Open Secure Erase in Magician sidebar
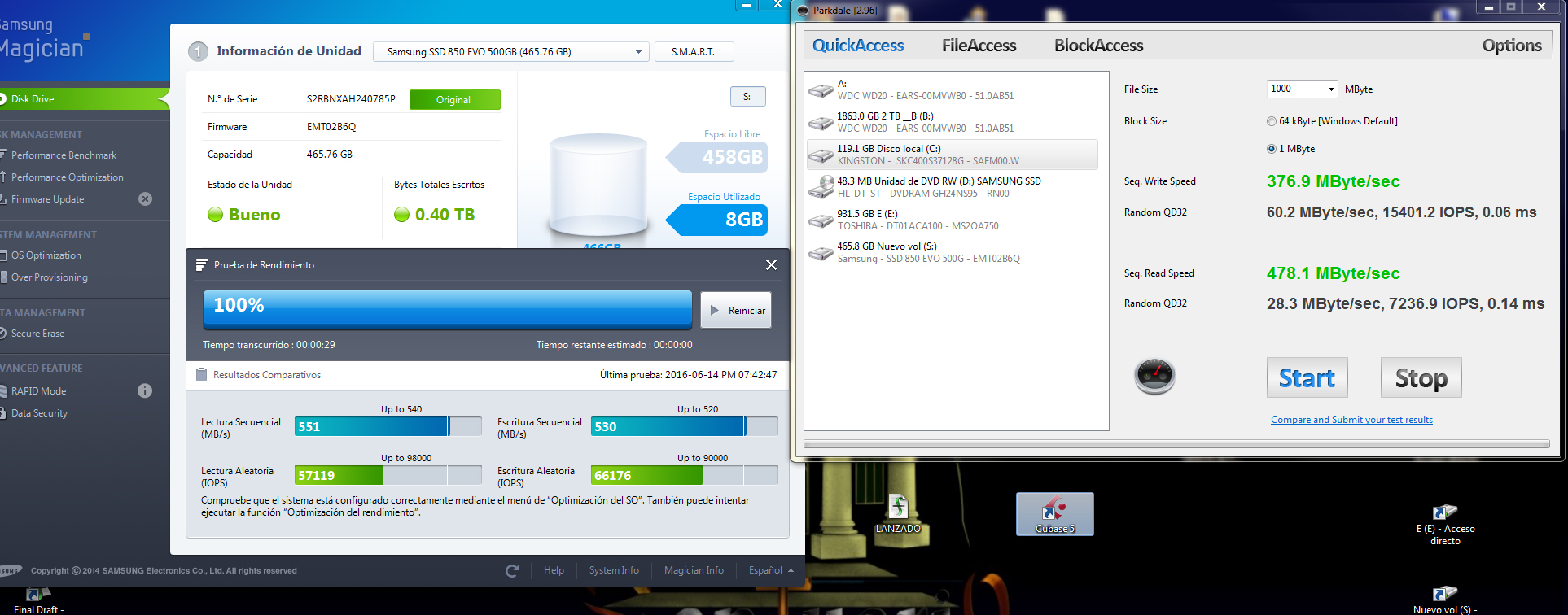The image size is (1568, 615). click(x=37, y=334)
